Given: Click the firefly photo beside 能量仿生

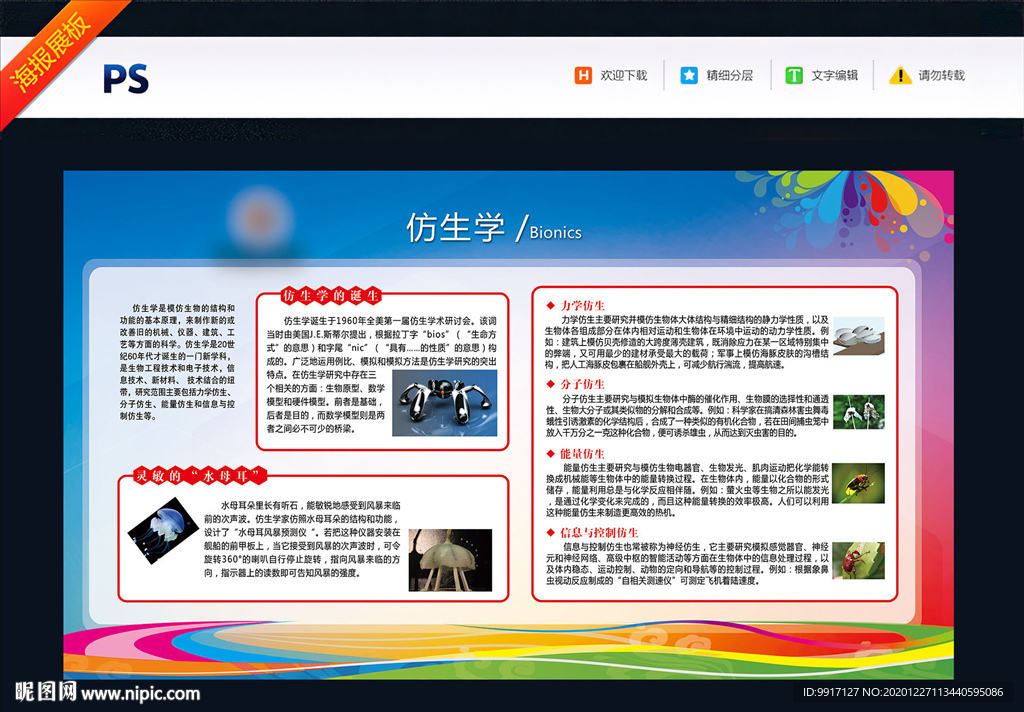Looking at the screenshot, I should click(858, 483).
